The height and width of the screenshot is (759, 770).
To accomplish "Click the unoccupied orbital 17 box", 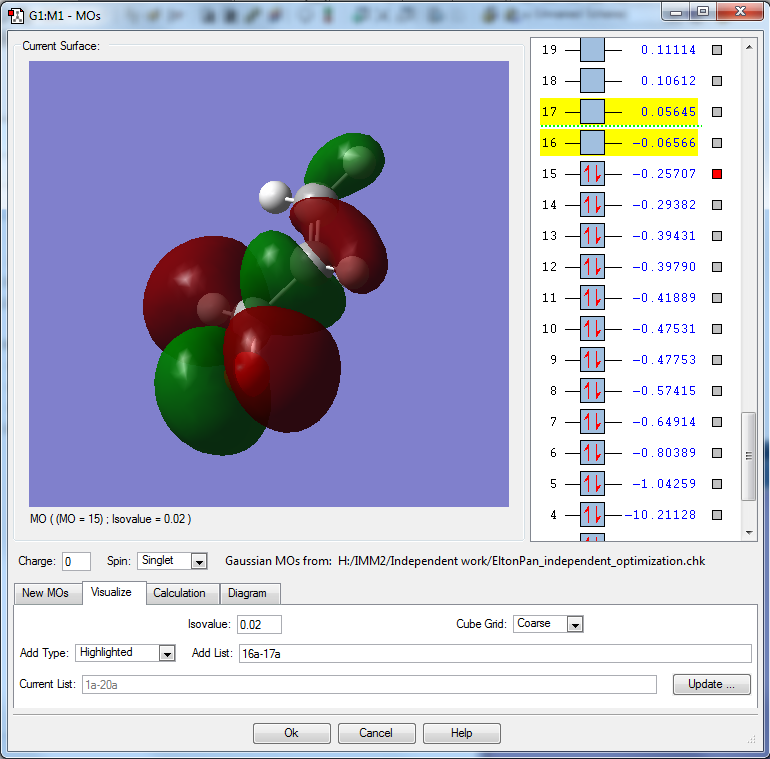I will click(592, 111).
